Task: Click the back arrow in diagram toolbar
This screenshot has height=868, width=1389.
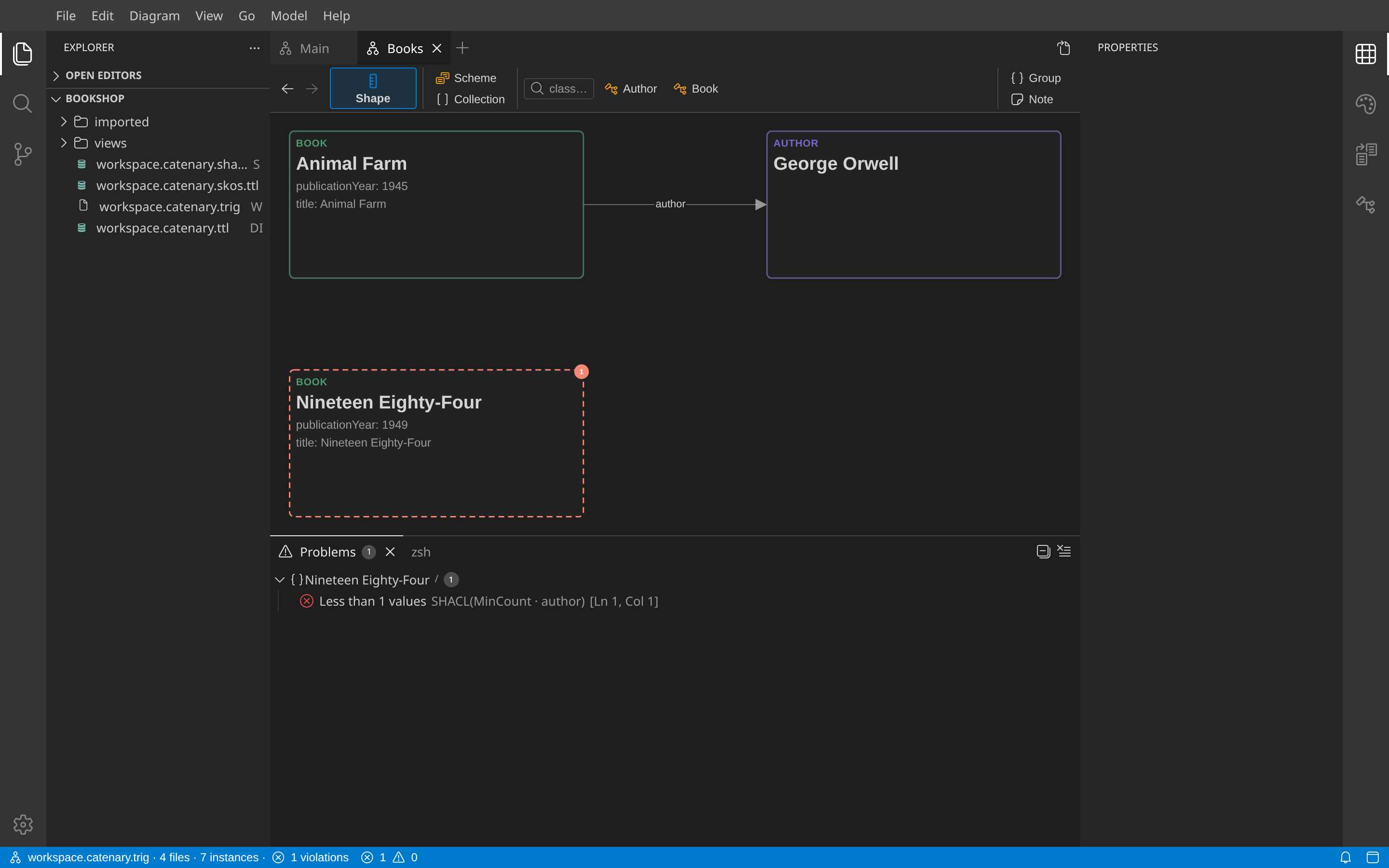Action: tap(287, 88)
